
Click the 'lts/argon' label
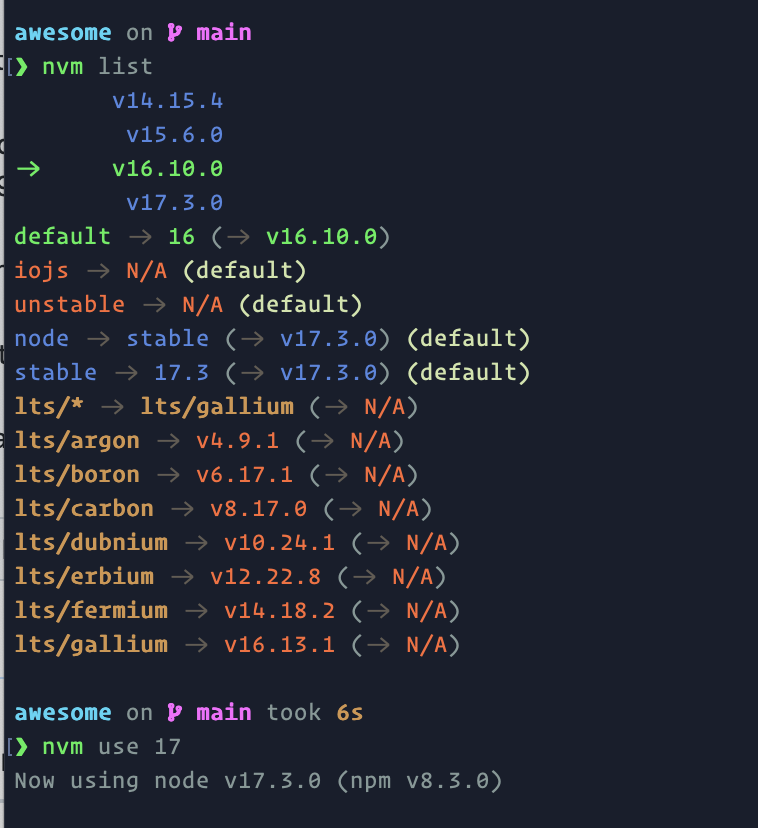tap(77, 441)
